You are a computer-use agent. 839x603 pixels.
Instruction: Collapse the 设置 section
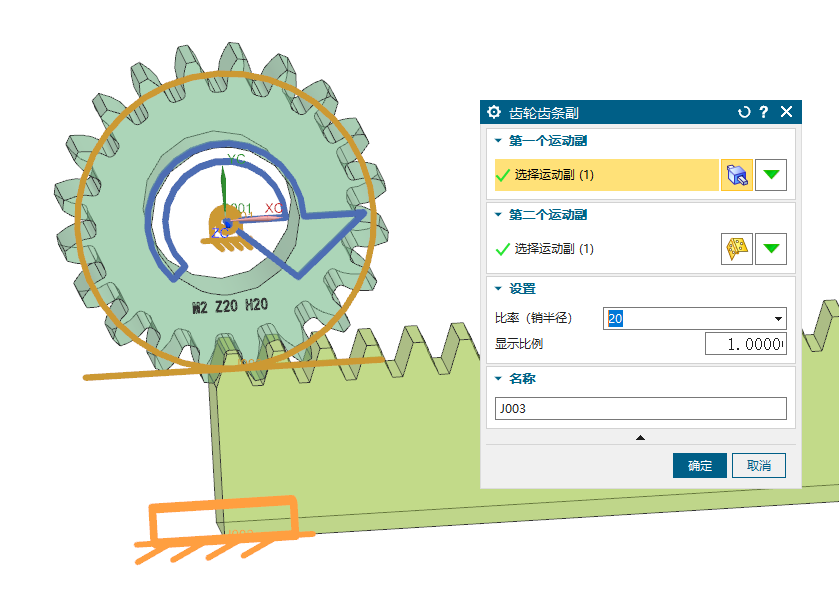498,289
